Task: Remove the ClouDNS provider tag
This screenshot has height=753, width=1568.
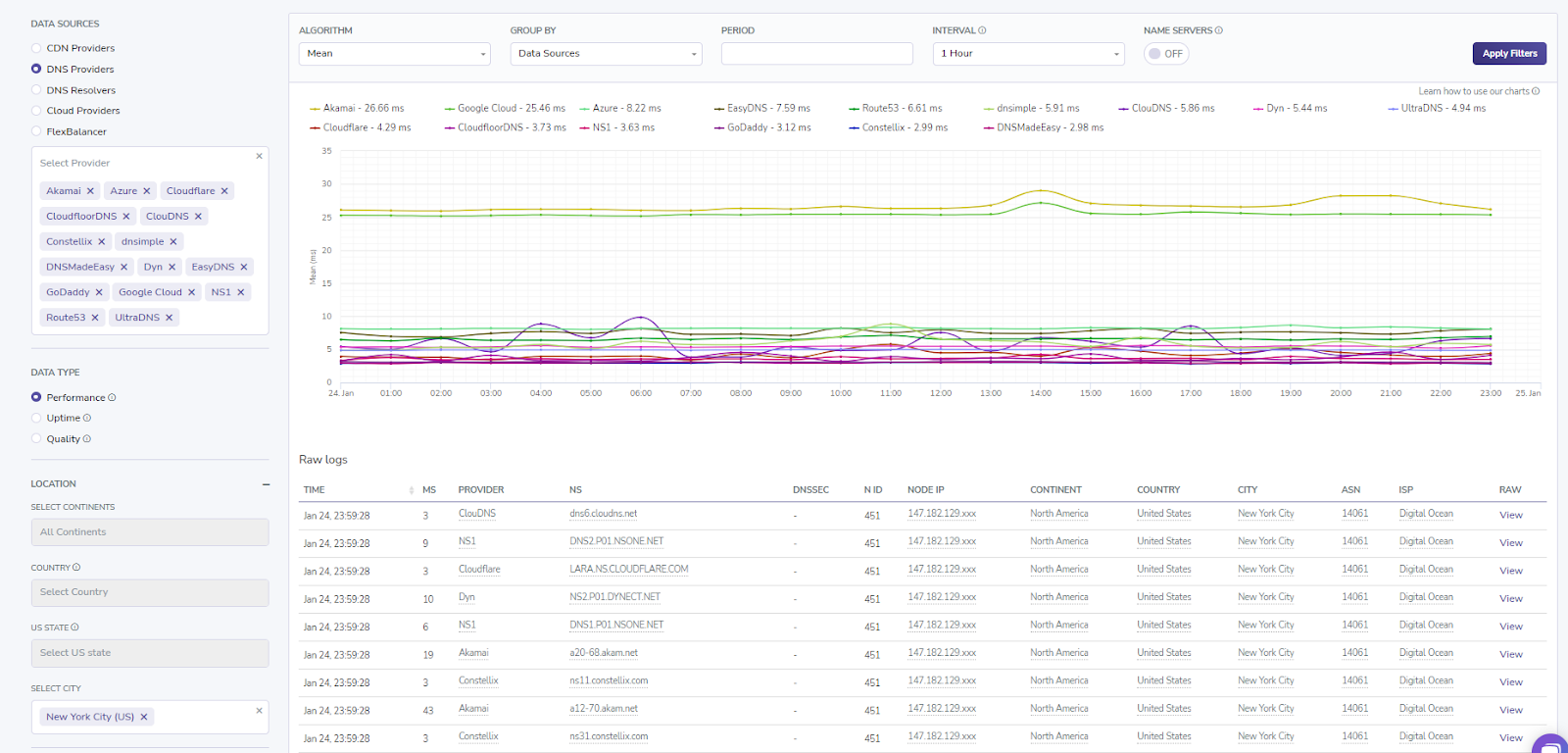Action: pyautogui.click(x=198, y=217)
